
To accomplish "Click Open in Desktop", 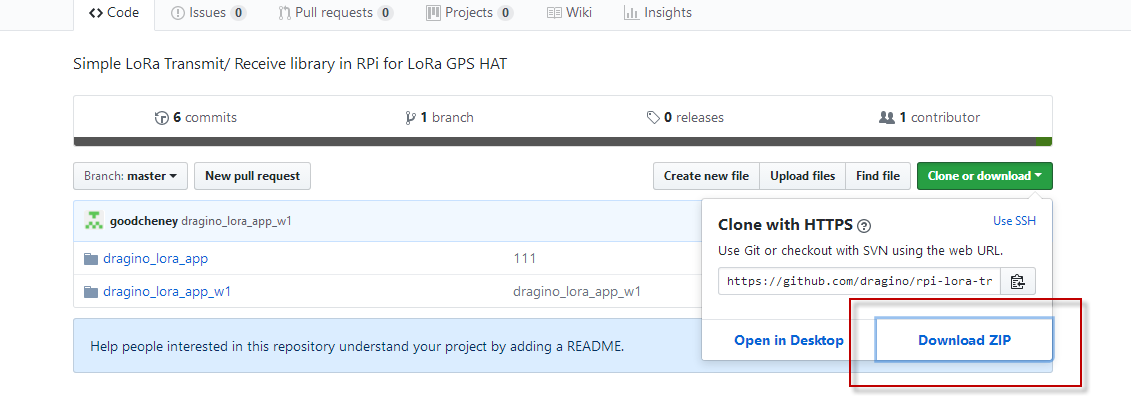I will pyautogui.click(x=788, y=341).
